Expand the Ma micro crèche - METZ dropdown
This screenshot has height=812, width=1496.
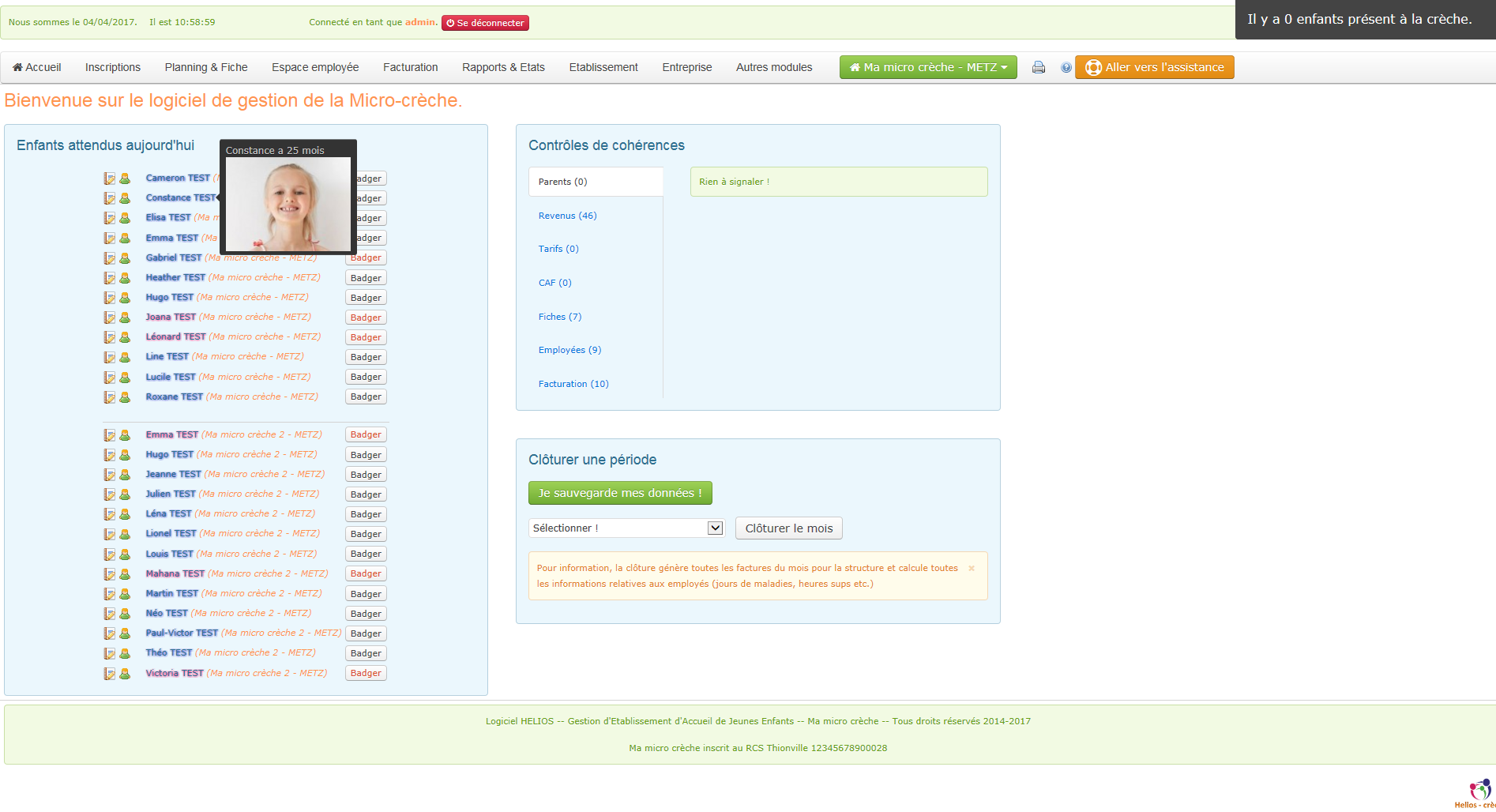[x=927, y=68]
